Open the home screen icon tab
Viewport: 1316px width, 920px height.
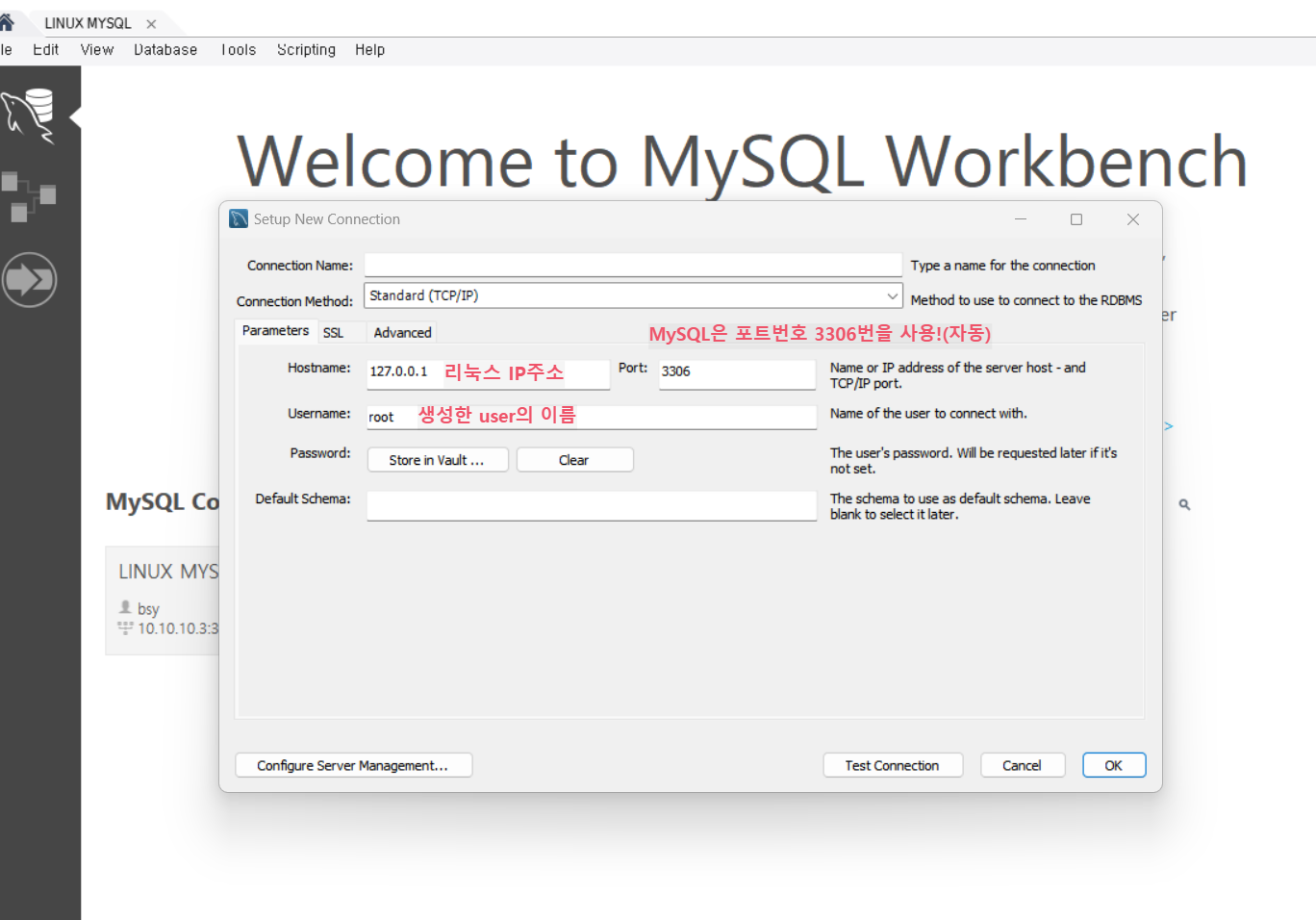[x=6, y=22]
